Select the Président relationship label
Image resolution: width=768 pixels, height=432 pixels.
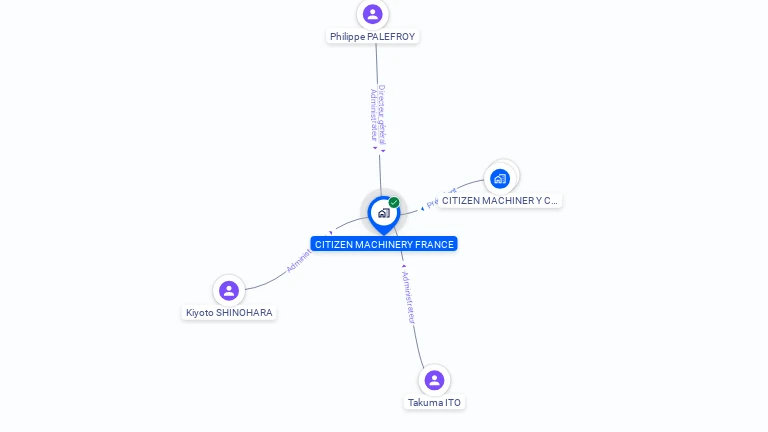(x=441, y=198)
